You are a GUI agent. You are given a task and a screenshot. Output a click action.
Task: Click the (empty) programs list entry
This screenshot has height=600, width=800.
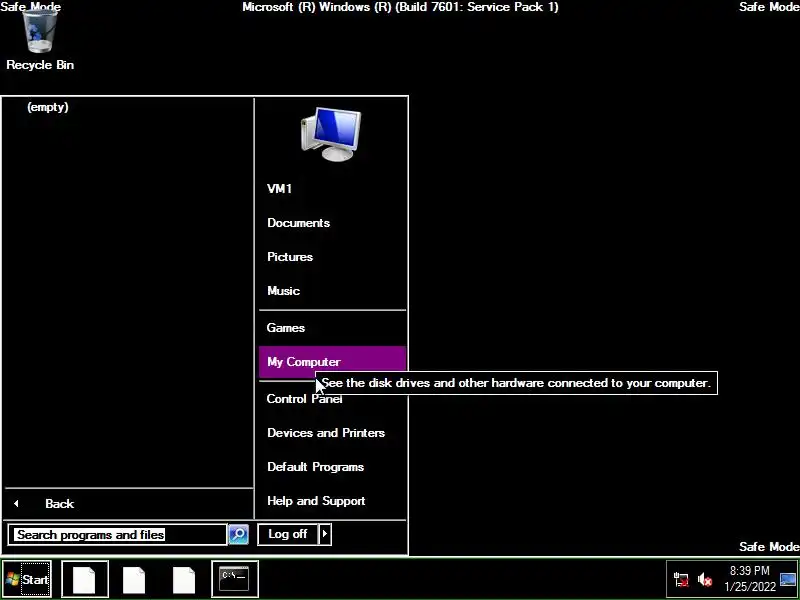[47, 107]
